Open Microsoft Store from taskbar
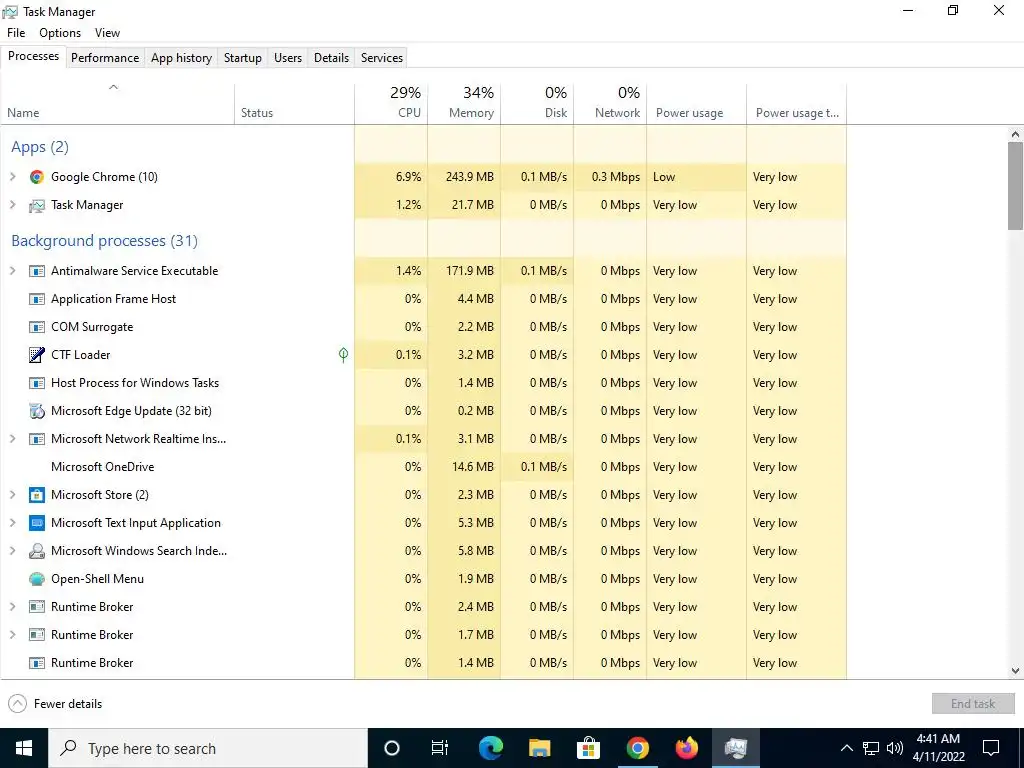Image resolution: width=1024 pixels, height=768 pixels. coord(588,748)
